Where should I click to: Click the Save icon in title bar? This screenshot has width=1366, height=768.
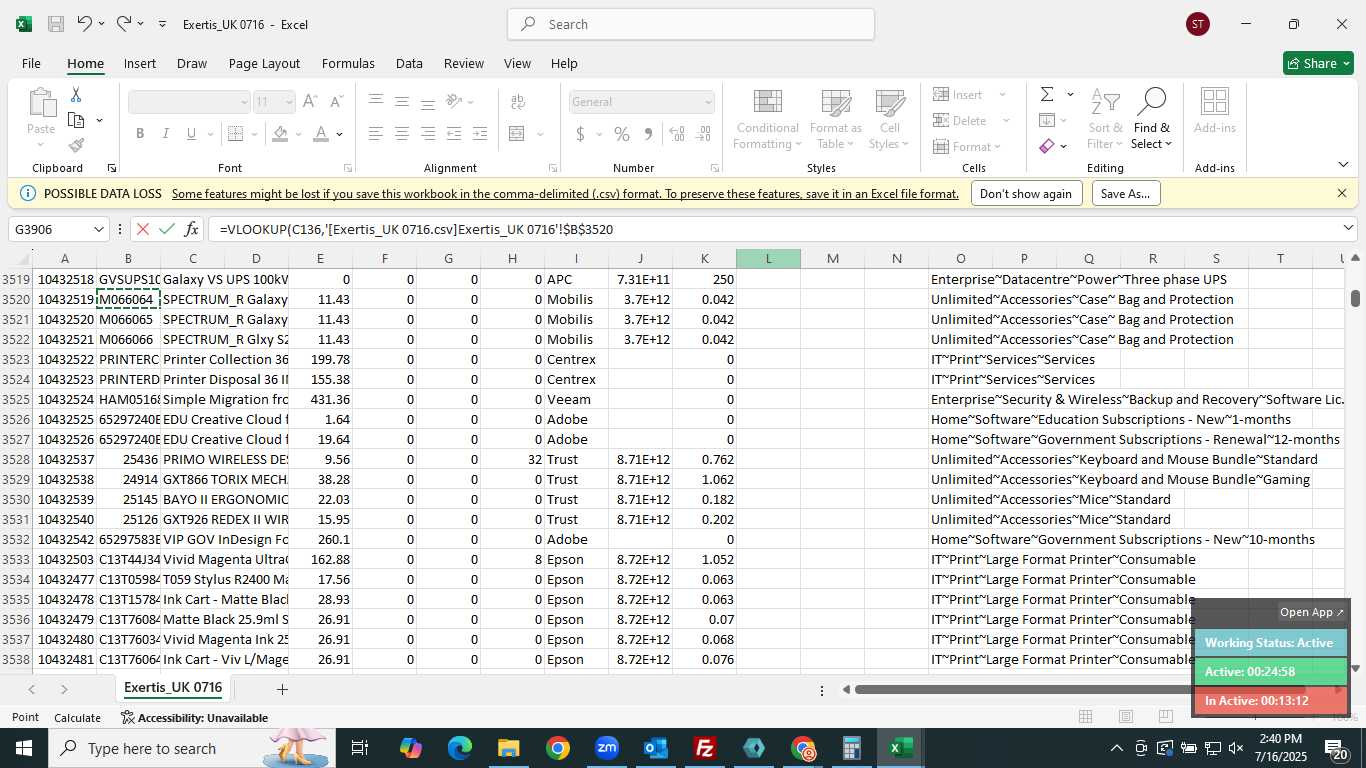[56, 24]
